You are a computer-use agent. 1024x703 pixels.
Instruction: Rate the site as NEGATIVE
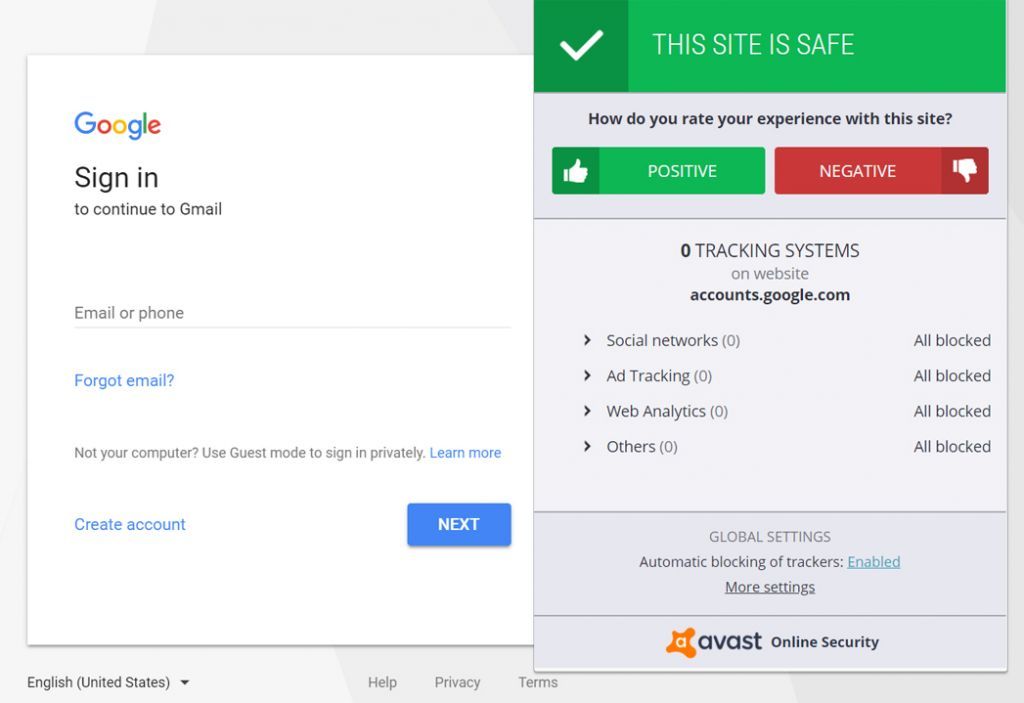(x=881, y=171)
